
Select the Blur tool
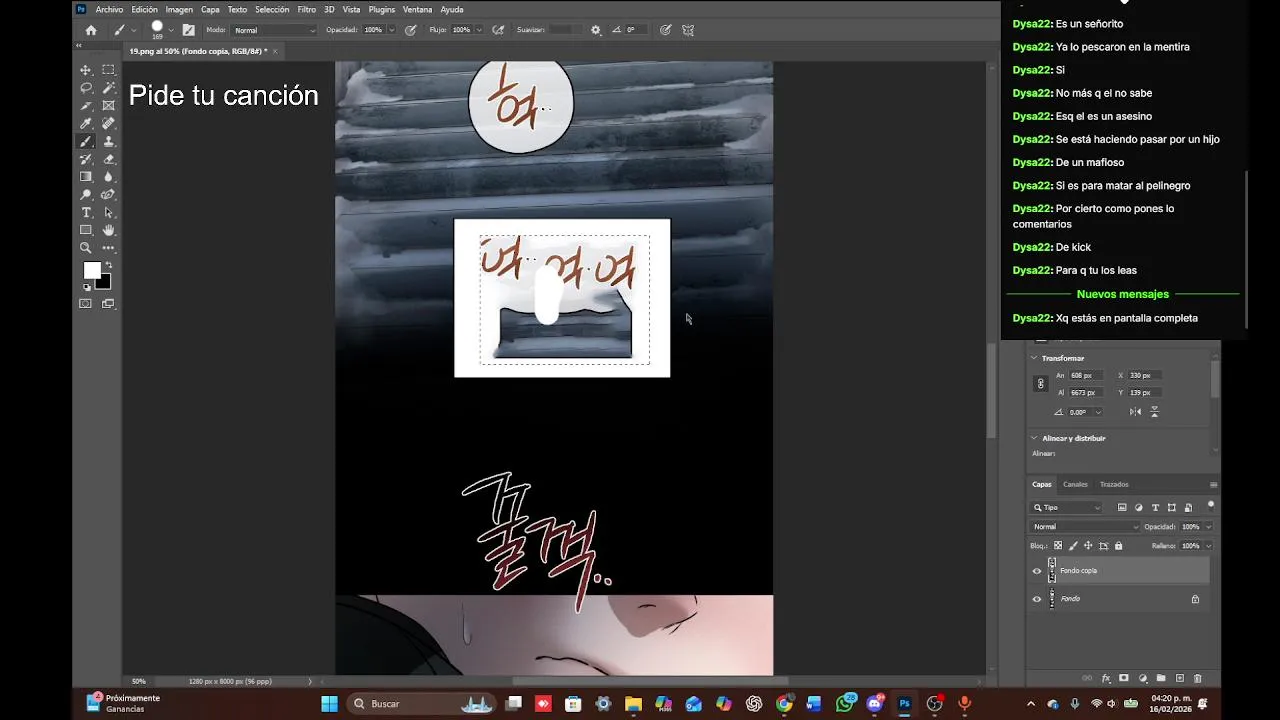click(108, 177)
